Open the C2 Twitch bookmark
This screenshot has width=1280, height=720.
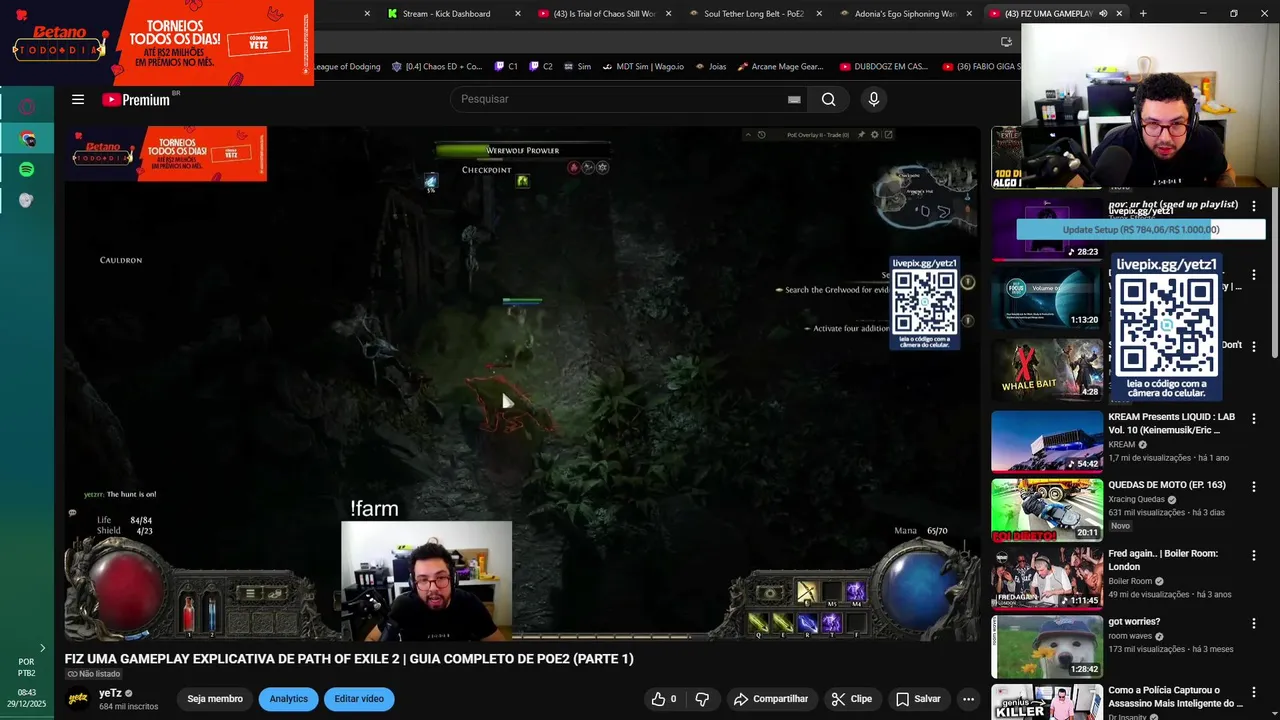(x=541, y=67)
